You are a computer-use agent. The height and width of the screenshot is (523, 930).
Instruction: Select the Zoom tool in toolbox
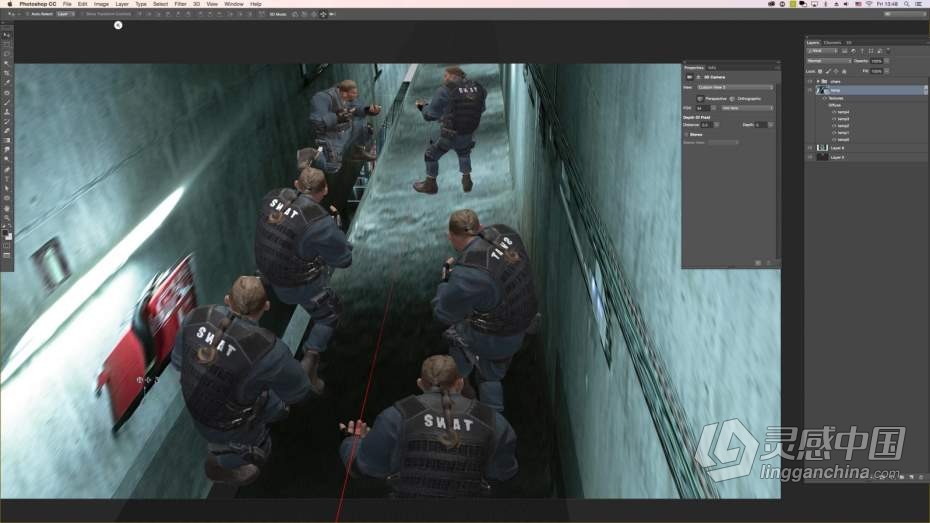[x=7, y=218]
